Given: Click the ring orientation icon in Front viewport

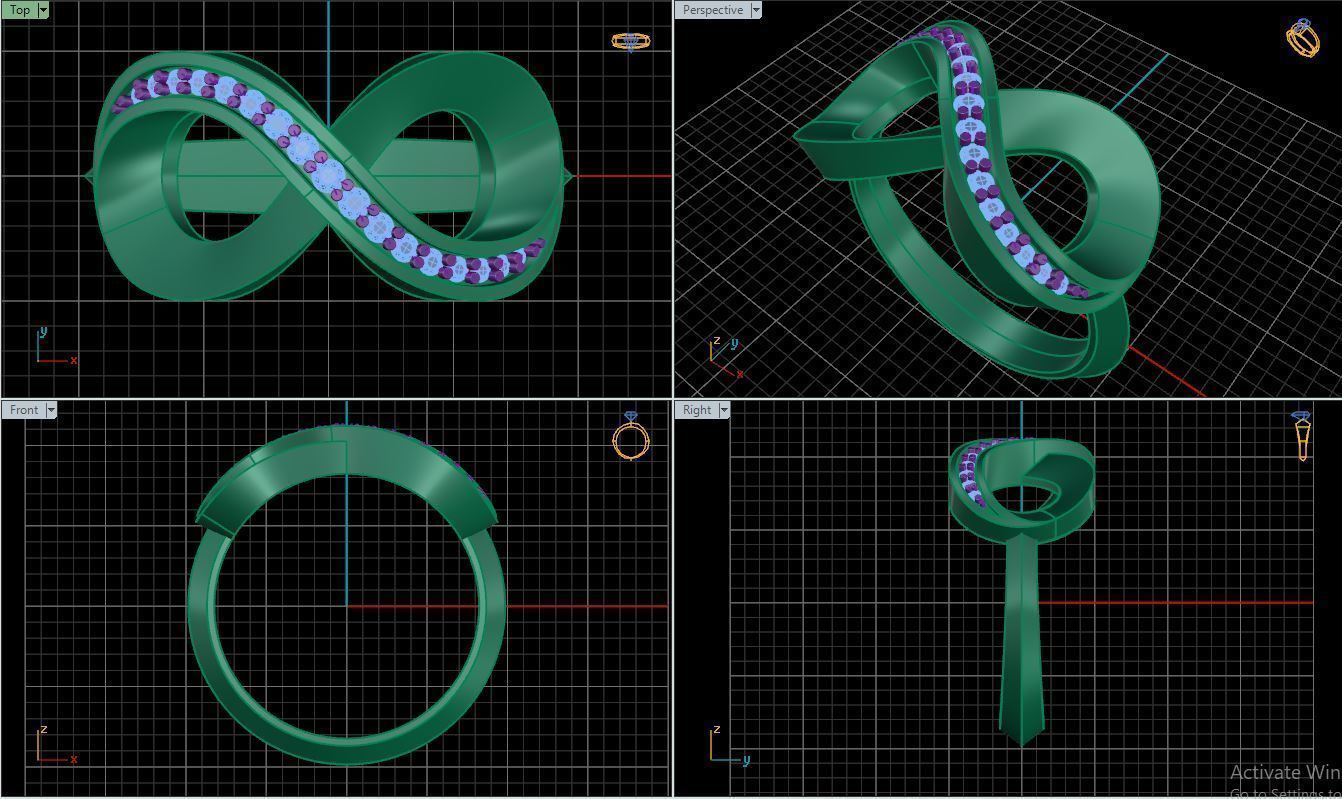Looking at the screenshot, I should click(631, 436).
